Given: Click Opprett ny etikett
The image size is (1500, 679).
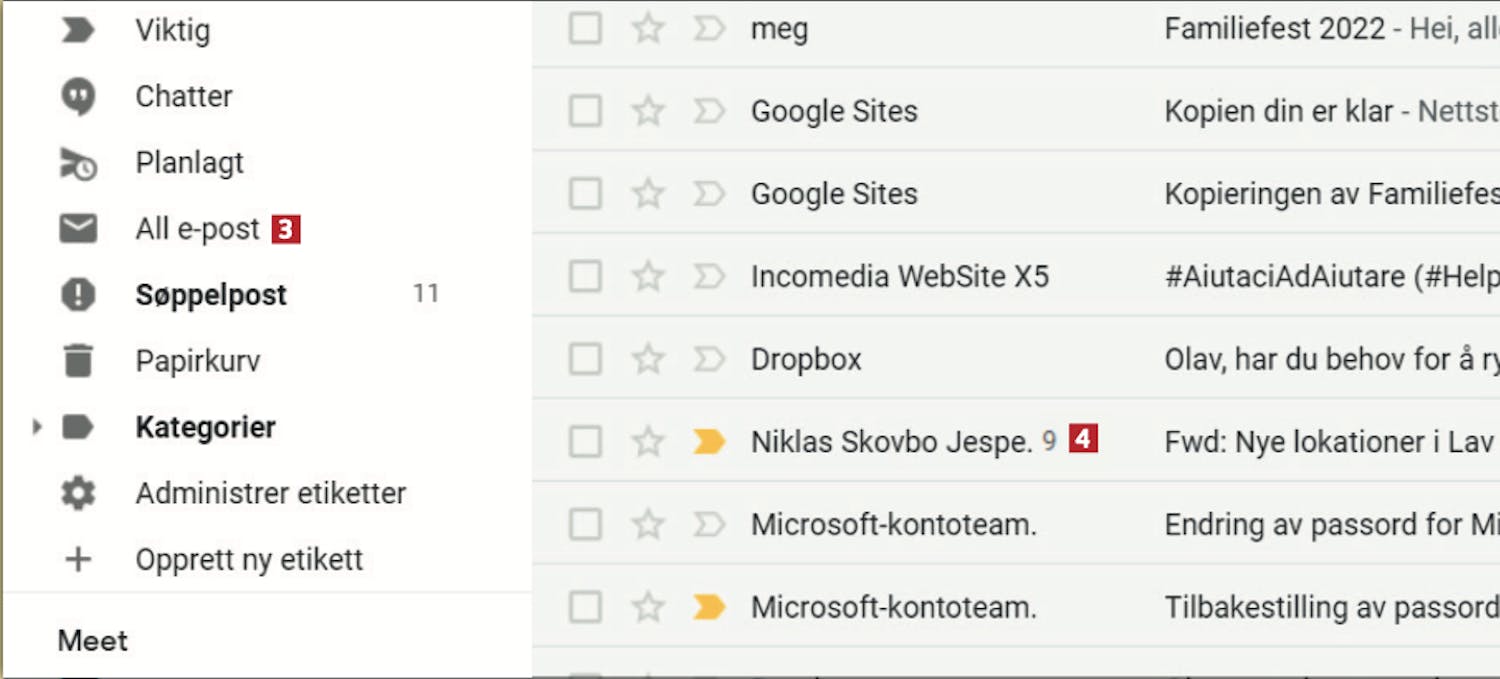Looking at the screenshot, I should pos(249,559).
